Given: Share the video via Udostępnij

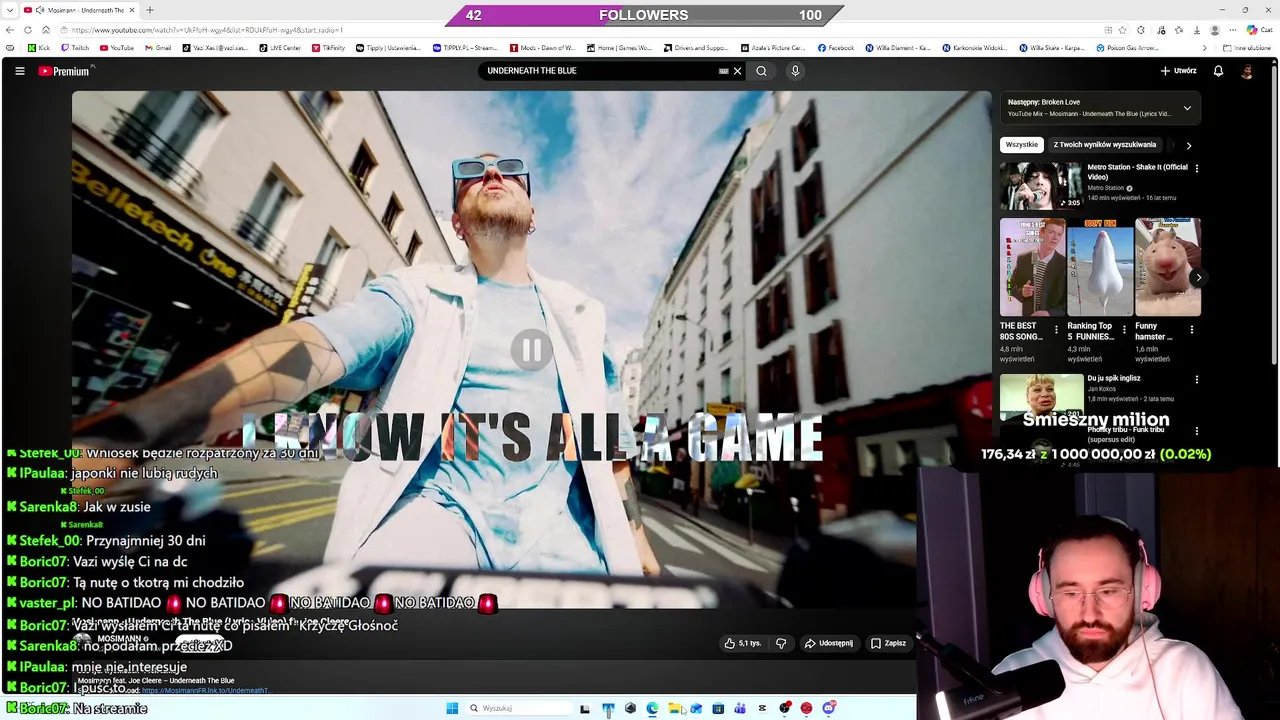Looking at the screenshot, I should pyautogui.click(x=829, y=643).
